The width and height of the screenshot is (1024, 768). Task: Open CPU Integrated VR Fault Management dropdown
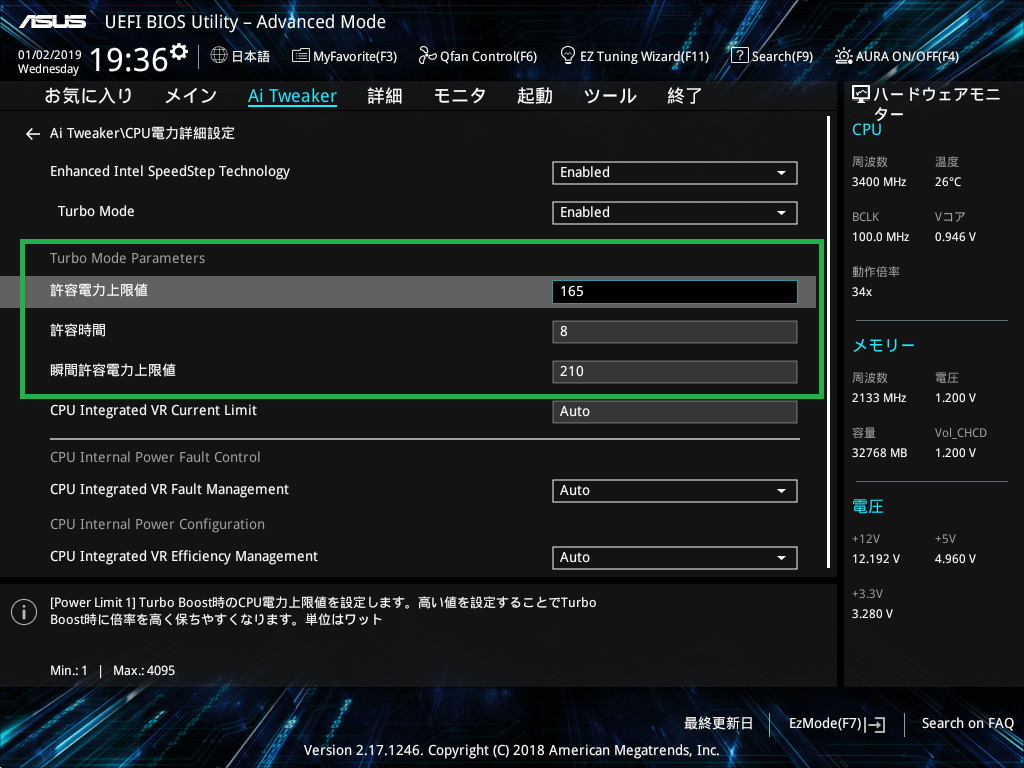(675, 491)
